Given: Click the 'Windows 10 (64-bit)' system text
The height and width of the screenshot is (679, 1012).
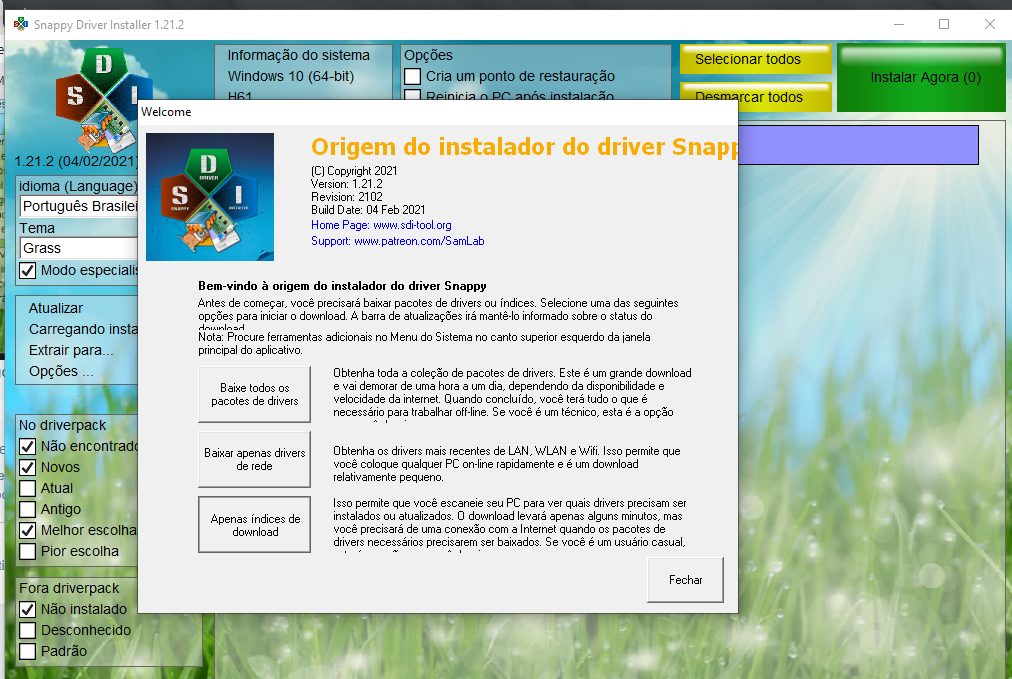Looking at the screenshot, I should tap(291, 76).
